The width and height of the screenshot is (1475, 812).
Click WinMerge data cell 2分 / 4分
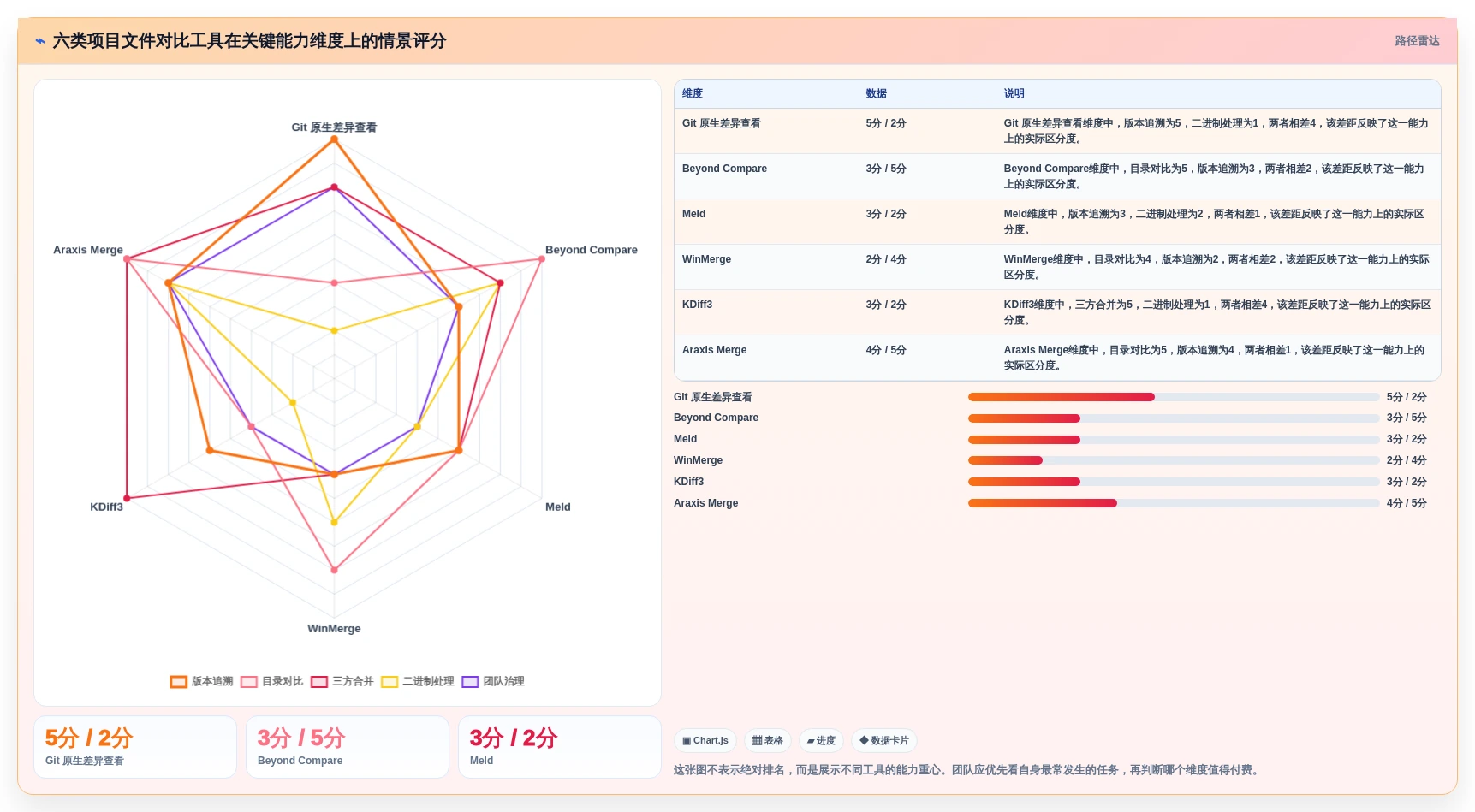886,259
